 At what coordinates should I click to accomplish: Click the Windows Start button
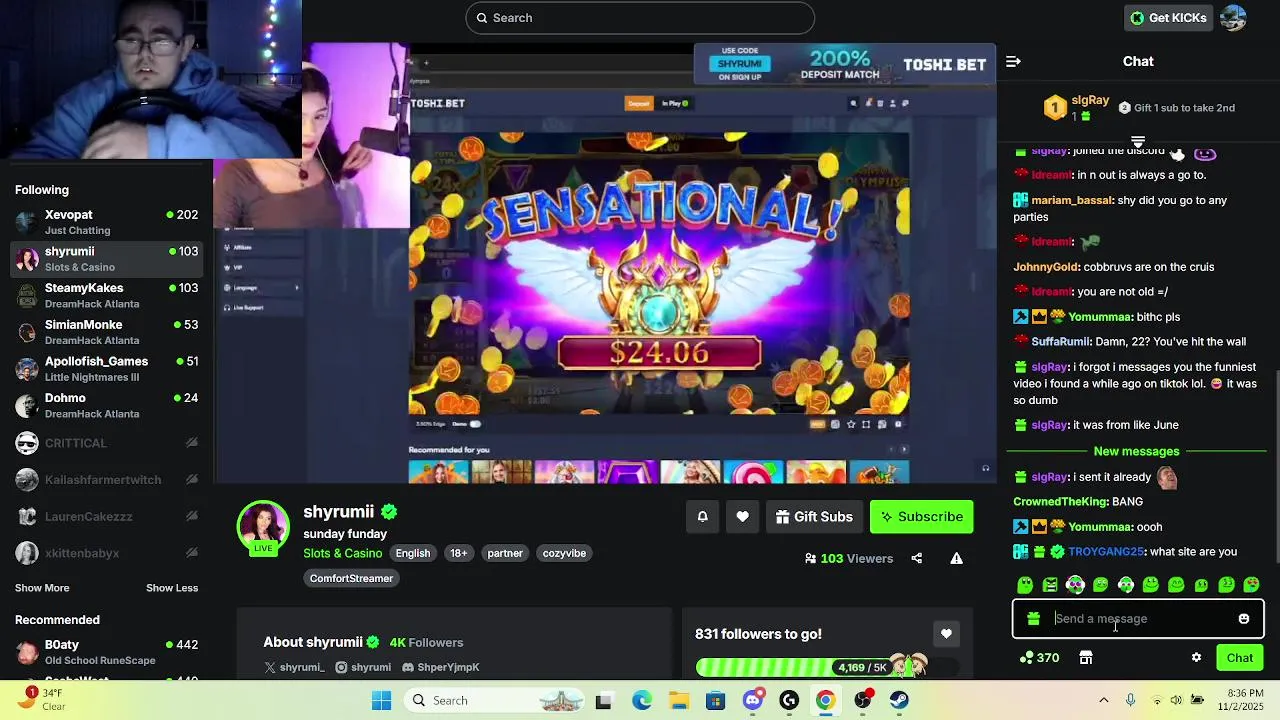click(382, 700)
